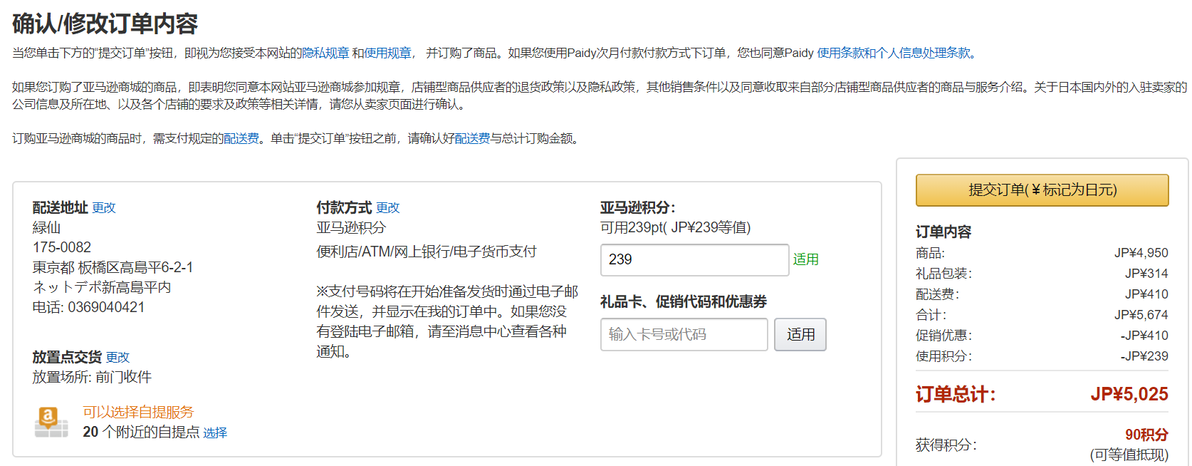The image size is (1192, 466).
Task: Click the 商品 amount JP¥4,950
Action: [x=1141, y=253]
